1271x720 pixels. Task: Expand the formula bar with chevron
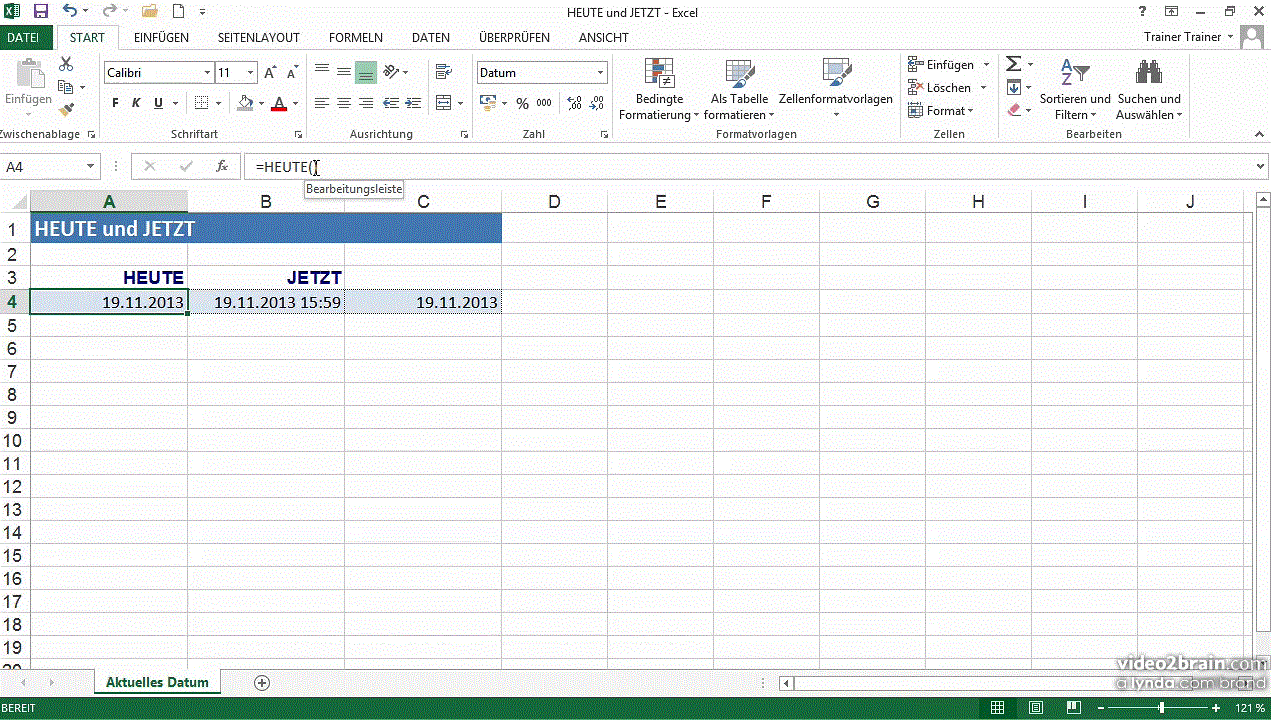point(1261,167)
